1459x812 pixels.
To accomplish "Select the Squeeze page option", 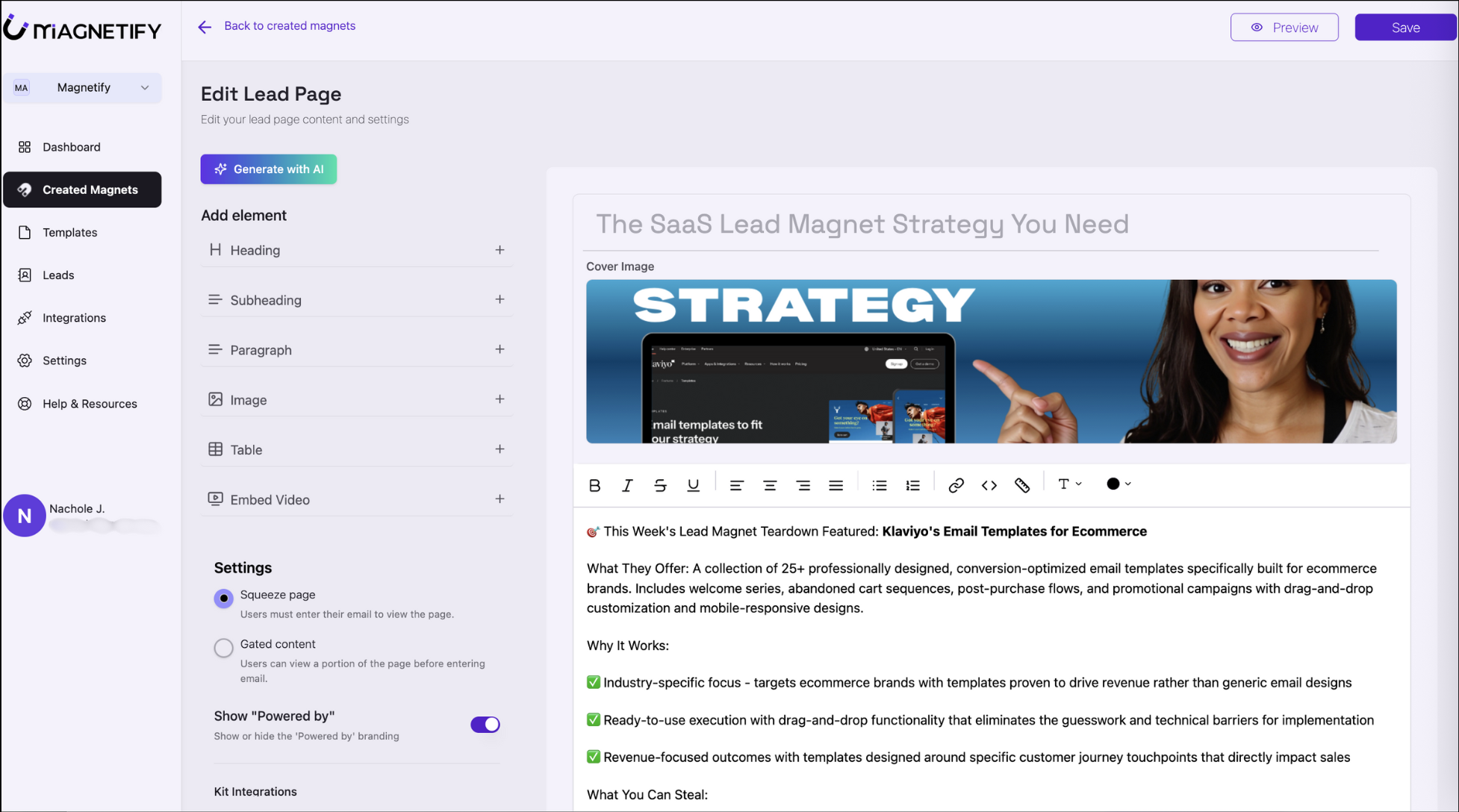I will (x=223, y=599).
